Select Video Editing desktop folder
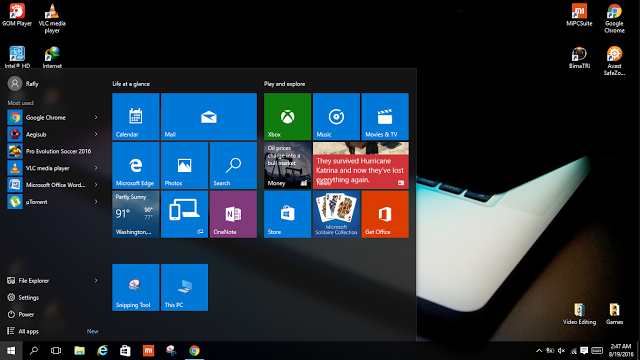This screenshot has height=360, width=640. [579, 314]
